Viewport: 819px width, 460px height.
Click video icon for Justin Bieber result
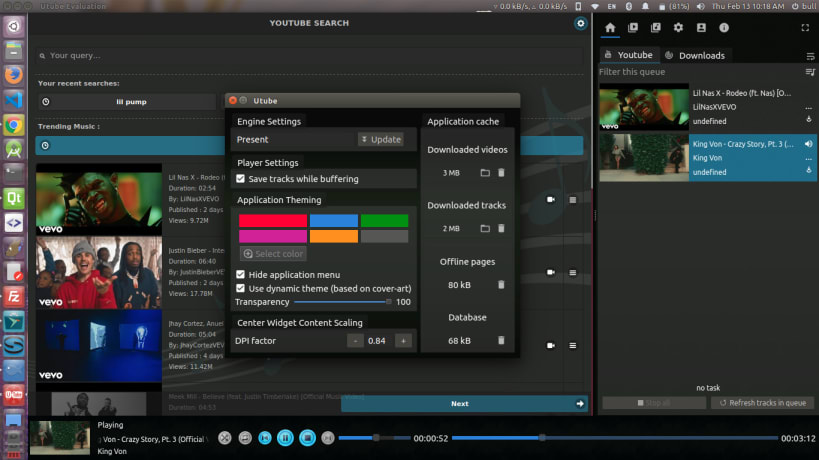coord(551,273)
